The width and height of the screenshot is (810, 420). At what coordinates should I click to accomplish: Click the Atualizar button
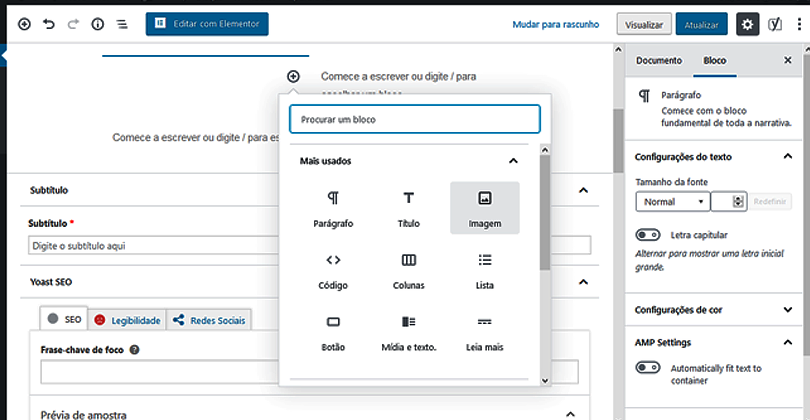point(702,24)
